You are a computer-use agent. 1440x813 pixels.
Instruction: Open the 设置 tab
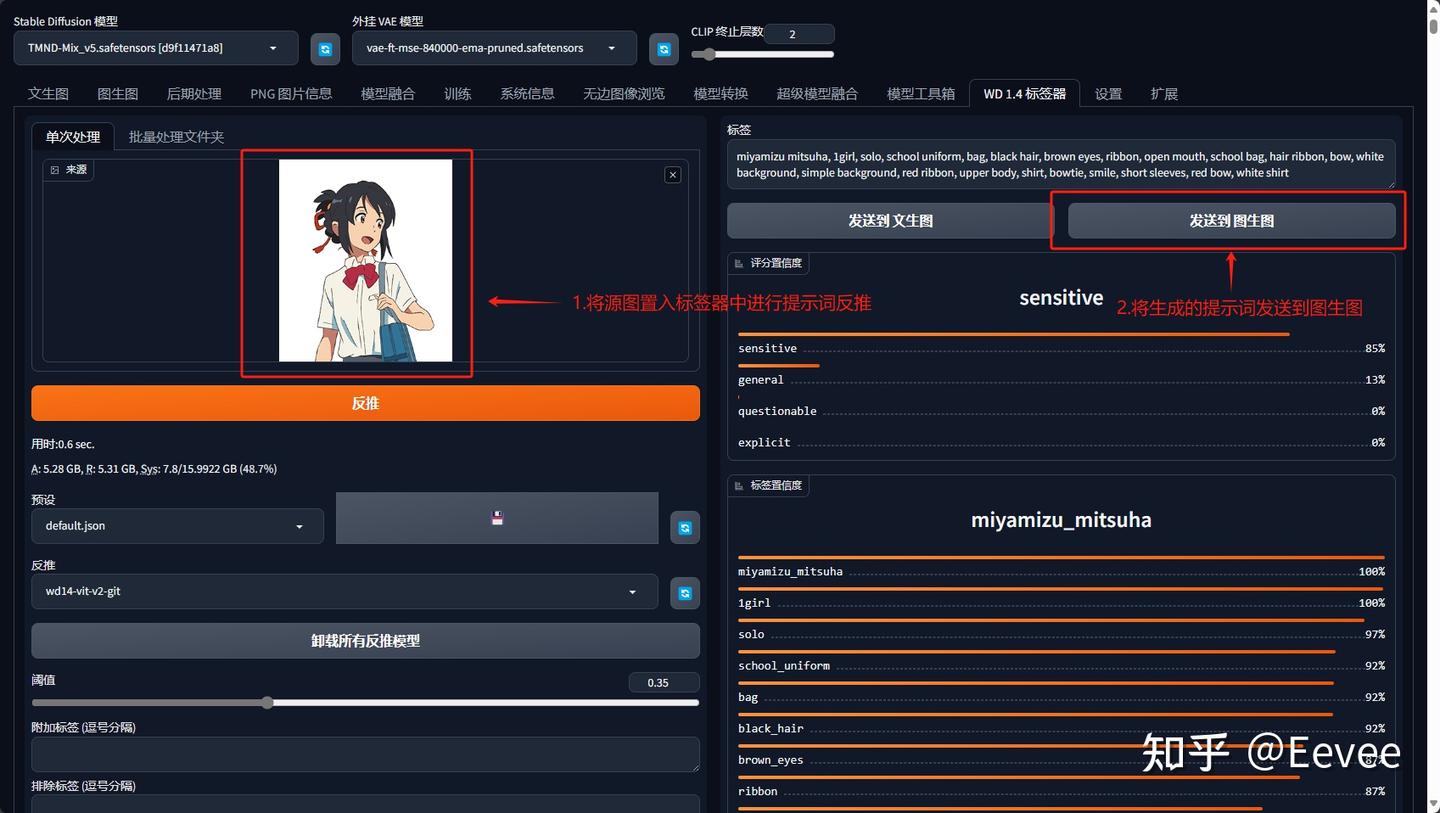click(x=1108, y=93)
